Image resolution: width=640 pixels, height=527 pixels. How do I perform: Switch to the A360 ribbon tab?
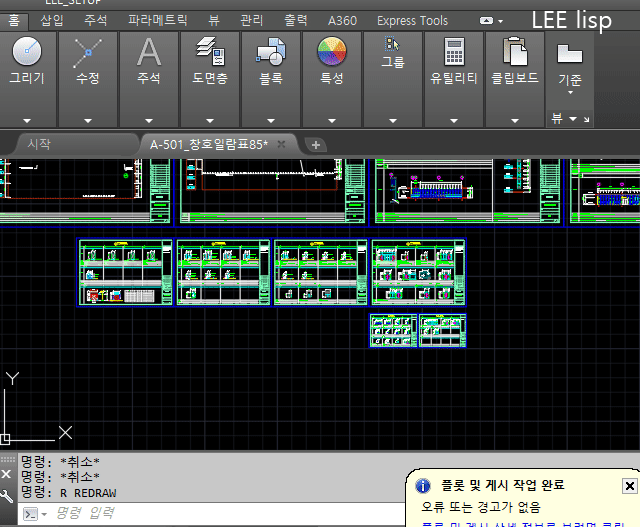pos(342,20)
